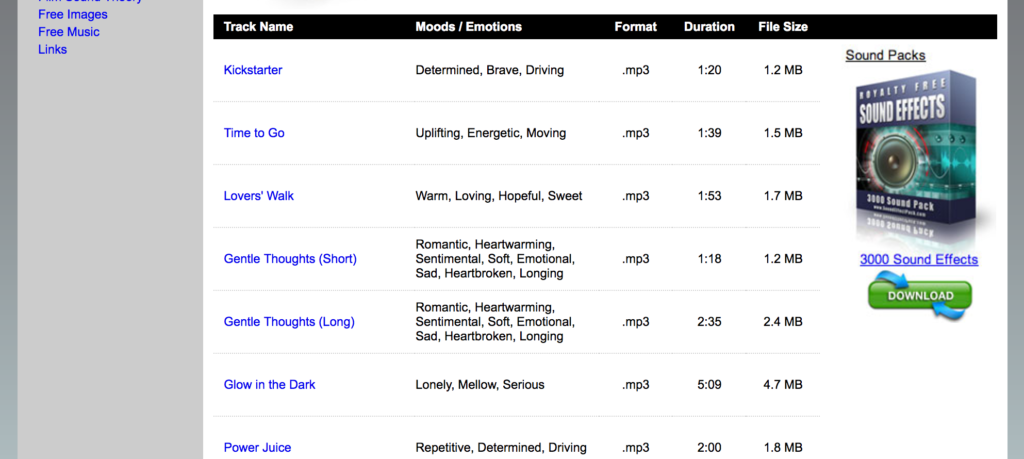Click the 1:39 duration value

[x=709, y=133]
